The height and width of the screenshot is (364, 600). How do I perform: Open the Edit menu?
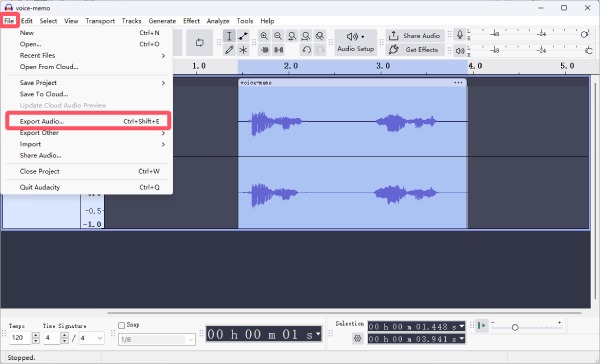click(x=27, y=21)
